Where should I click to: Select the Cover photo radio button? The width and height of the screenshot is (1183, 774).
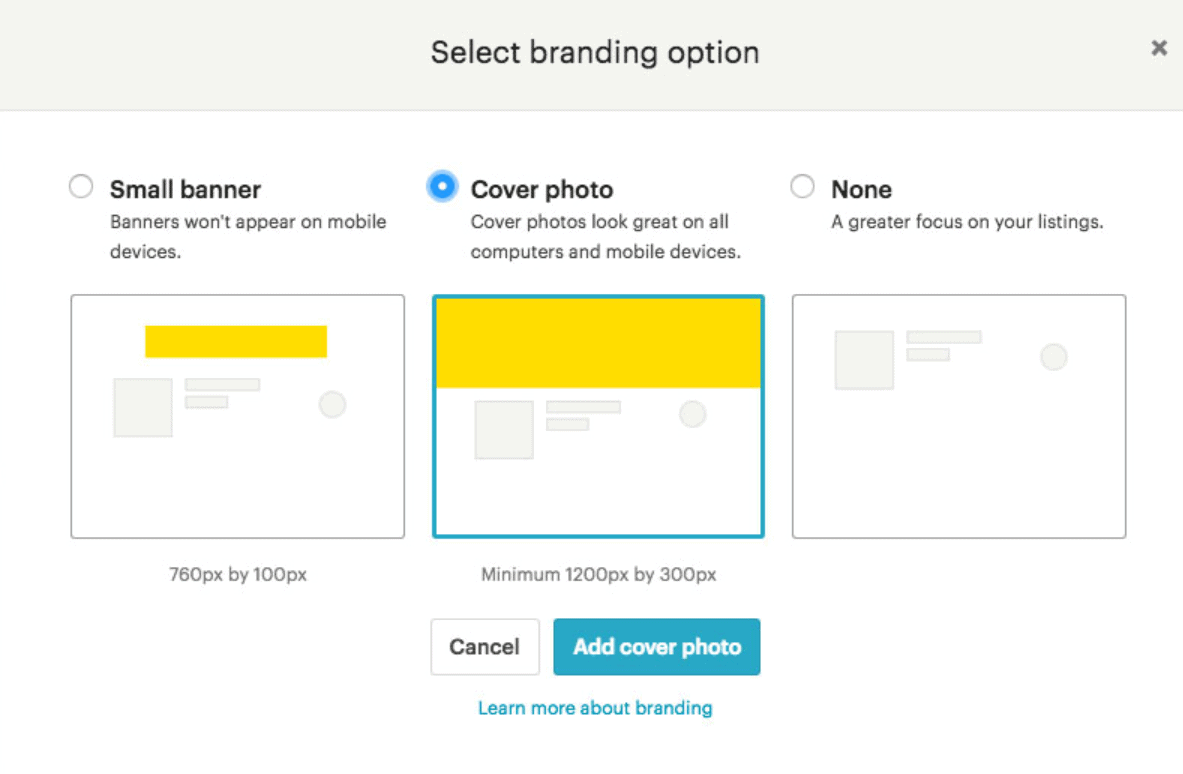coord(441,185)
